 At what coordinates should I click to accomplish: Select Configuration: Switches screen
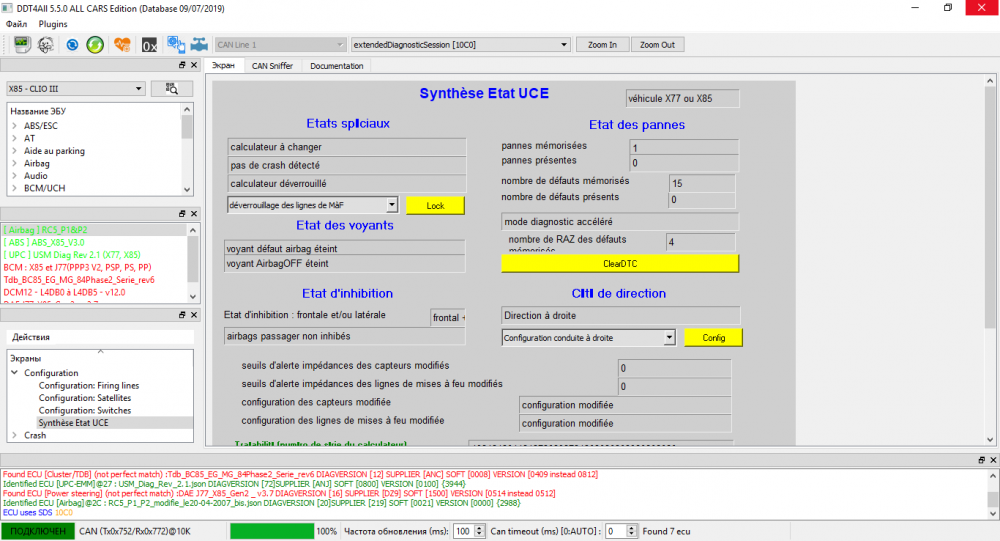click(x=85, y=410)
